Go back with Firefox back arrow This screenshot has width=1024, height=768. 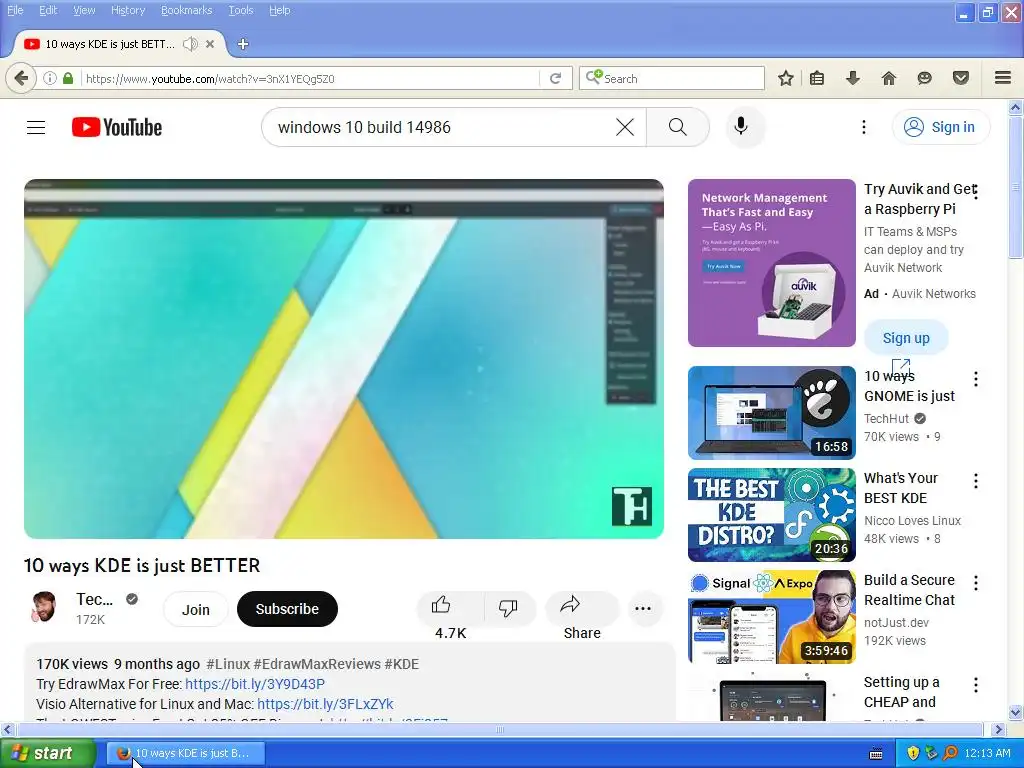[x=21, y=78]
